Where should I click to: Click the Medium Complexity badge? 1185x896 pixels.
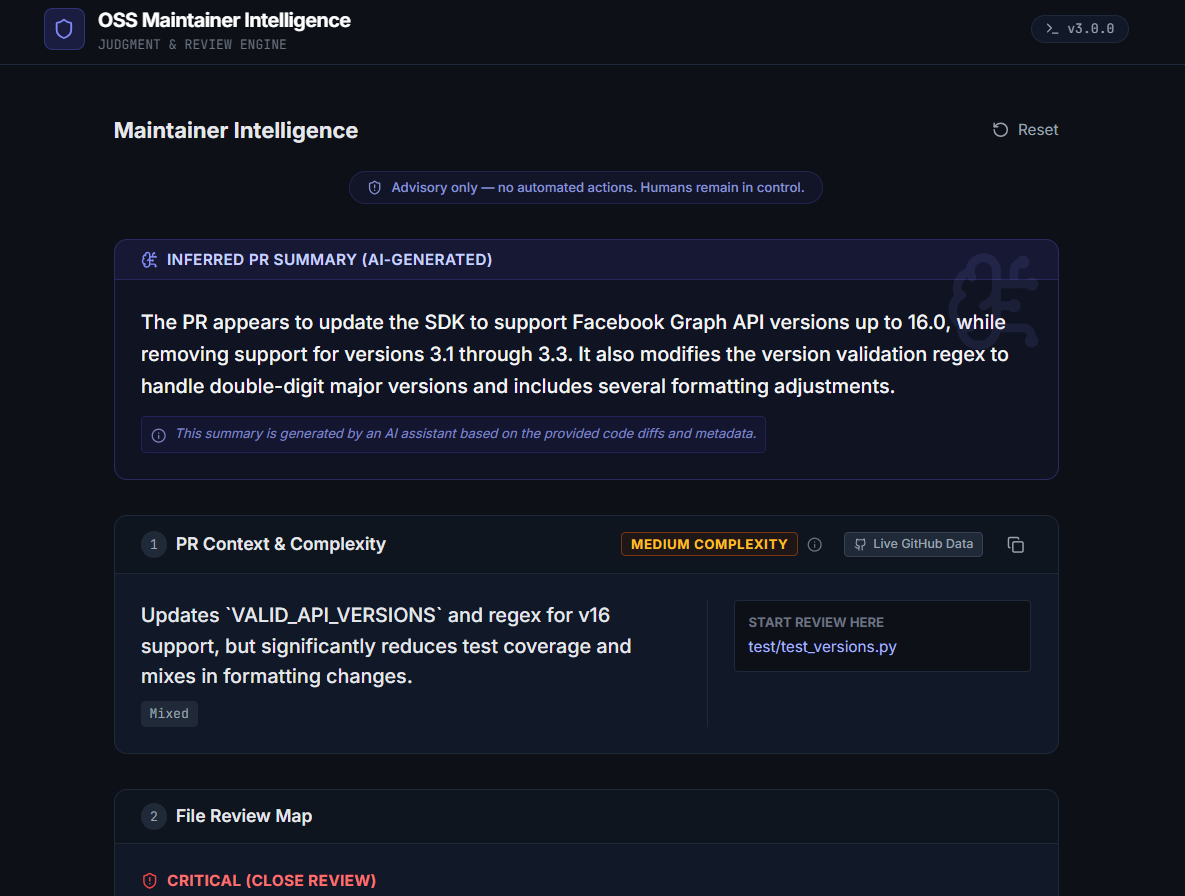point(709,544)
